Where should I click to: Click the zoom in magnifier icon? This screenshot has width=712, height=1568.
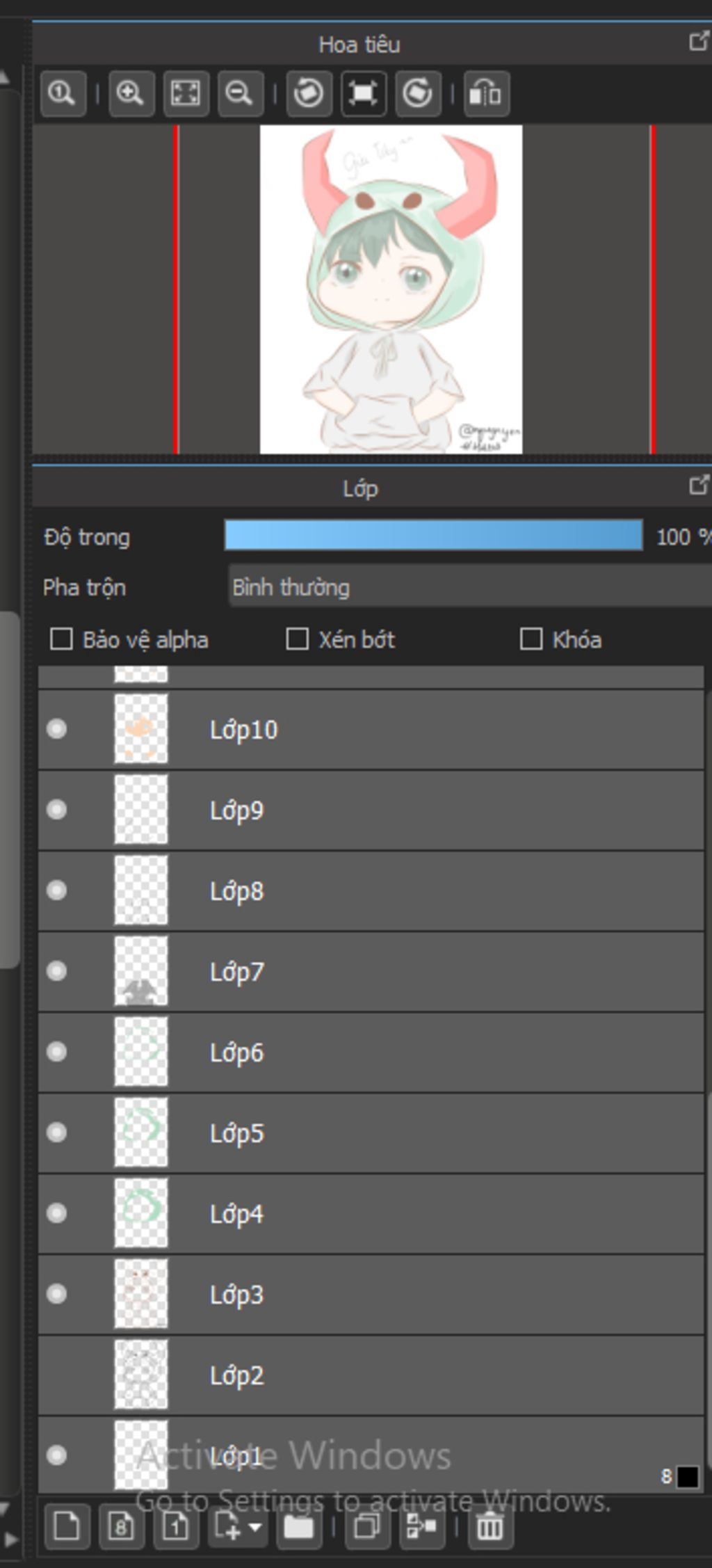click(131, 93)
